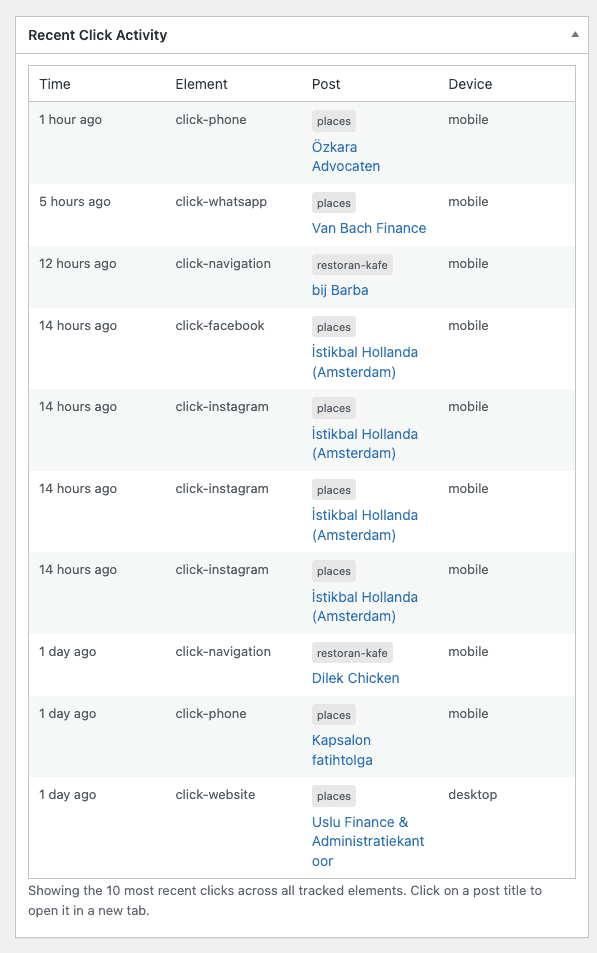Open the bij Barba post link
The width and height of the screenshot is (597, 953).
click(340, 290)
